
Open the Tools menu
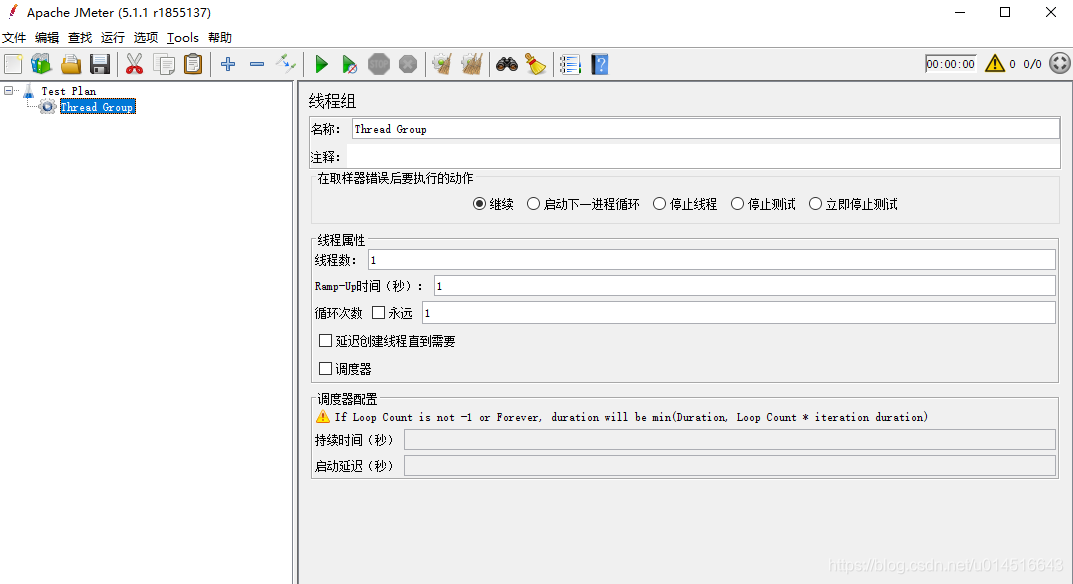(x=183, y=38)
